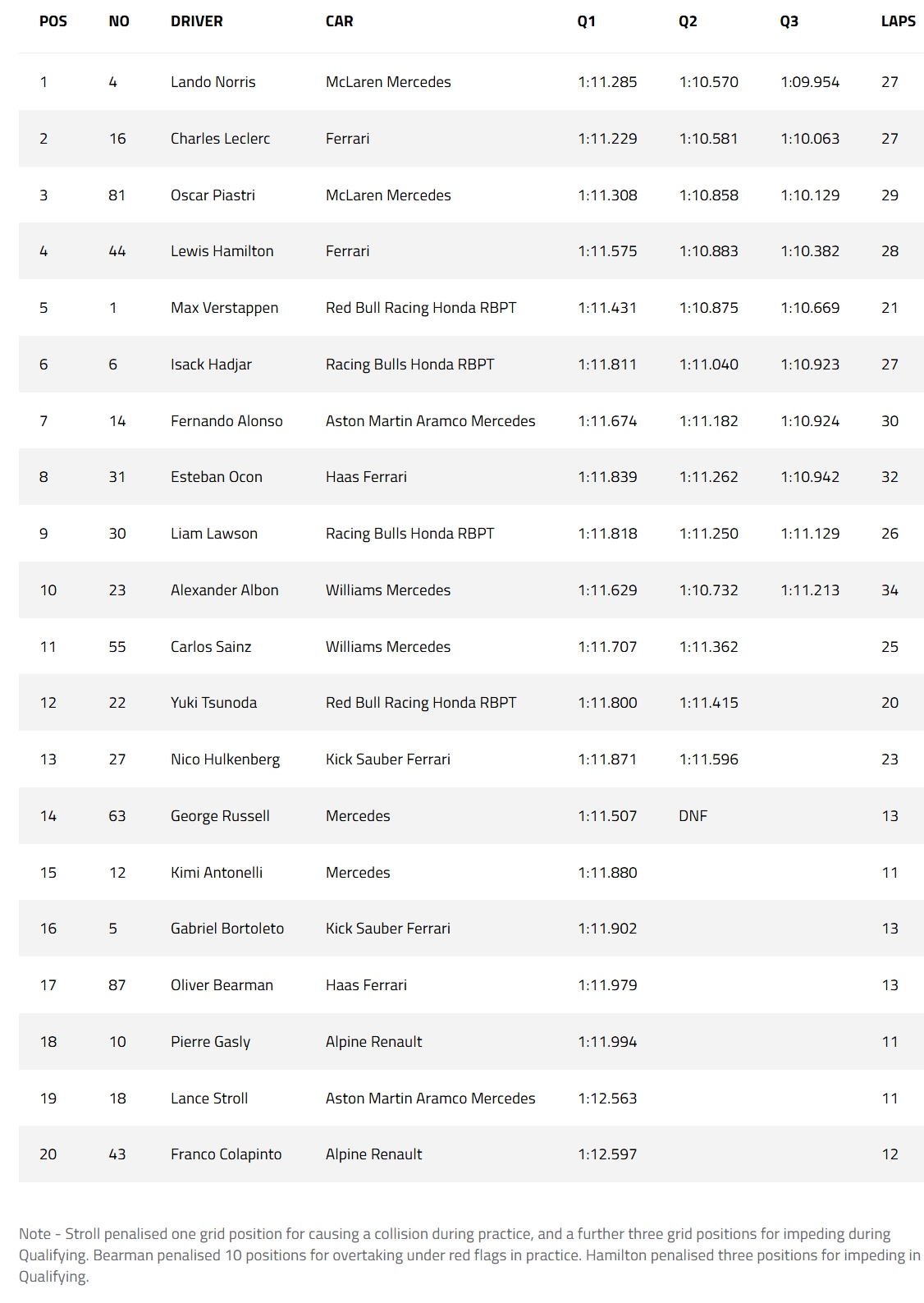The width and height of the screenshot is (924, 1303).
Task: Select George Russell's DNF entry in Q2
Action: point(693,816)
